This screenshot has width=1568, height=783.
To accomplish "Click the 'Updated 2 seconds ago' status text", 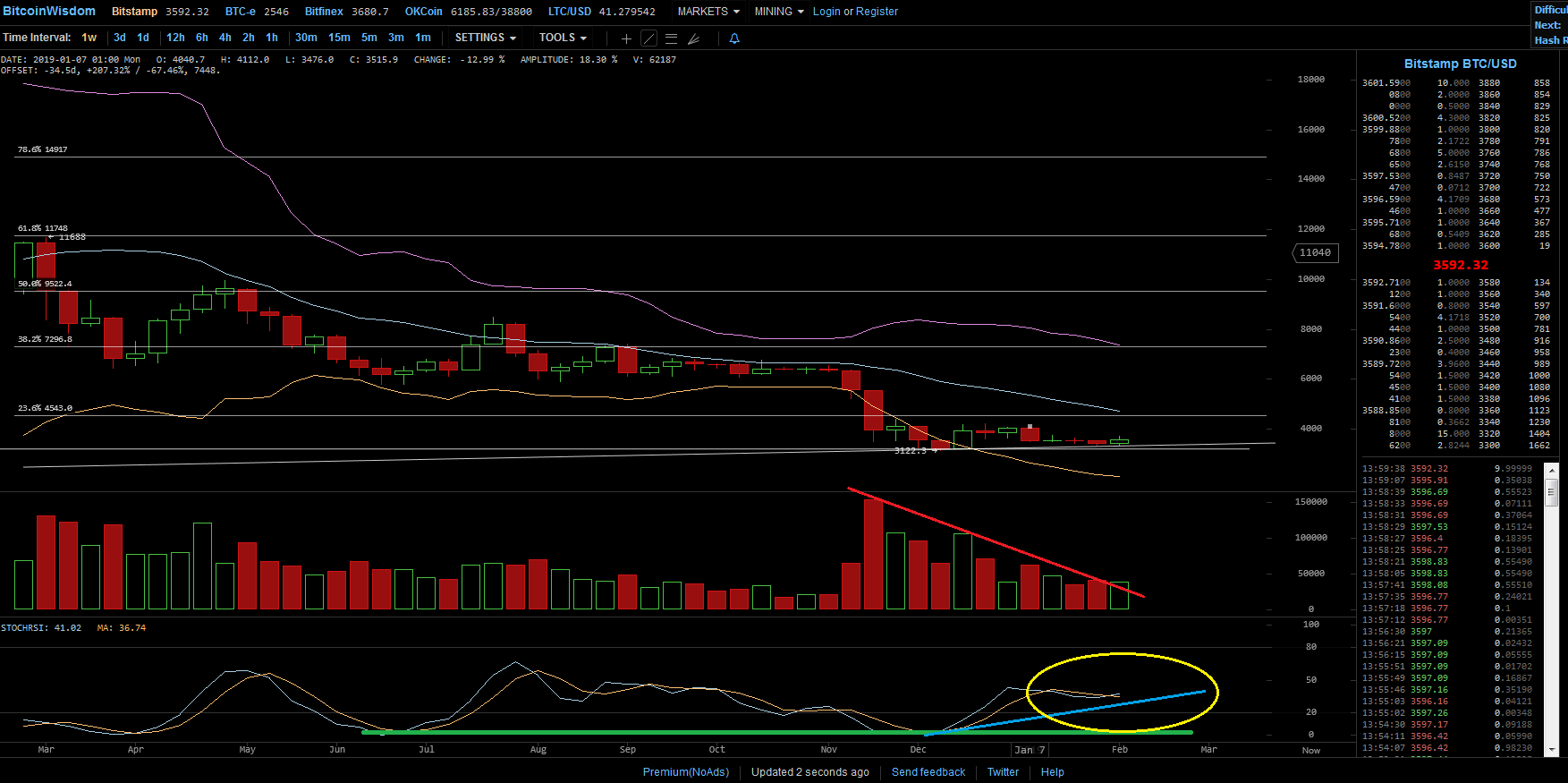I will [x=810, y=772].
